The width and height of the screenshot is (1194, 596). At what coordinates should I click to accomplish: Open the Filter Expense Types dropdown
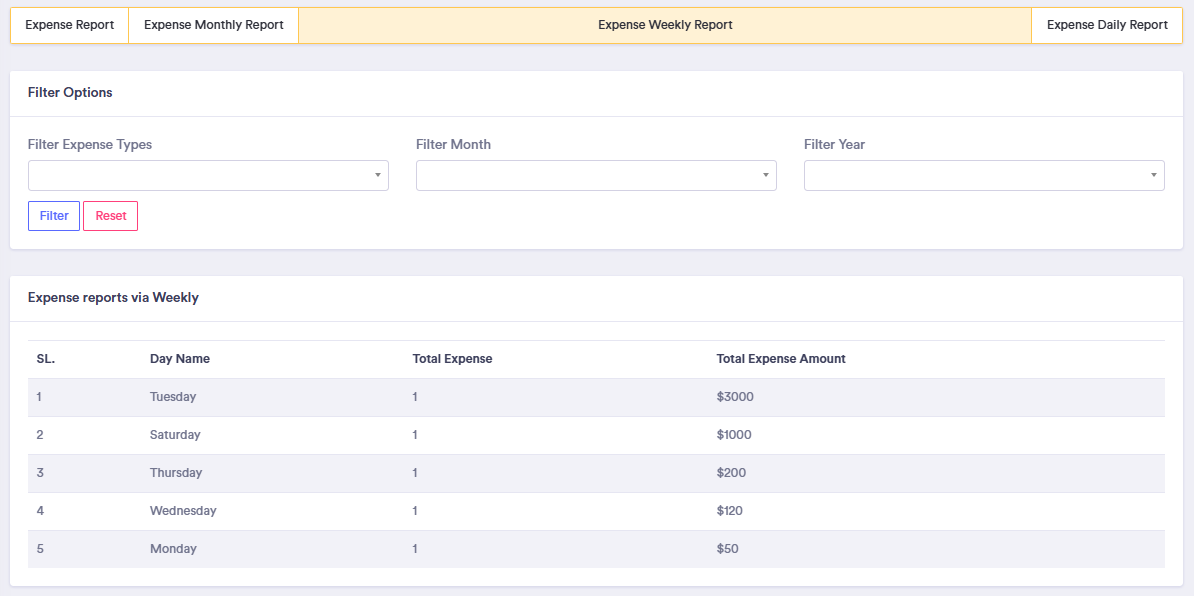pyautogui.click(x=208, y=175)
